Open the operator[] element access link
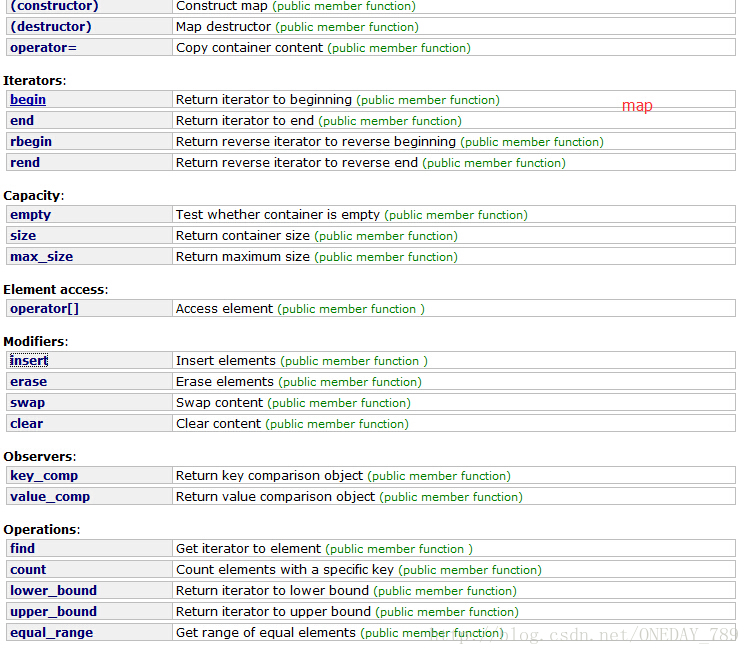Image resolution: width=750 pixels, height=655 pixels. tap(44, 309)
